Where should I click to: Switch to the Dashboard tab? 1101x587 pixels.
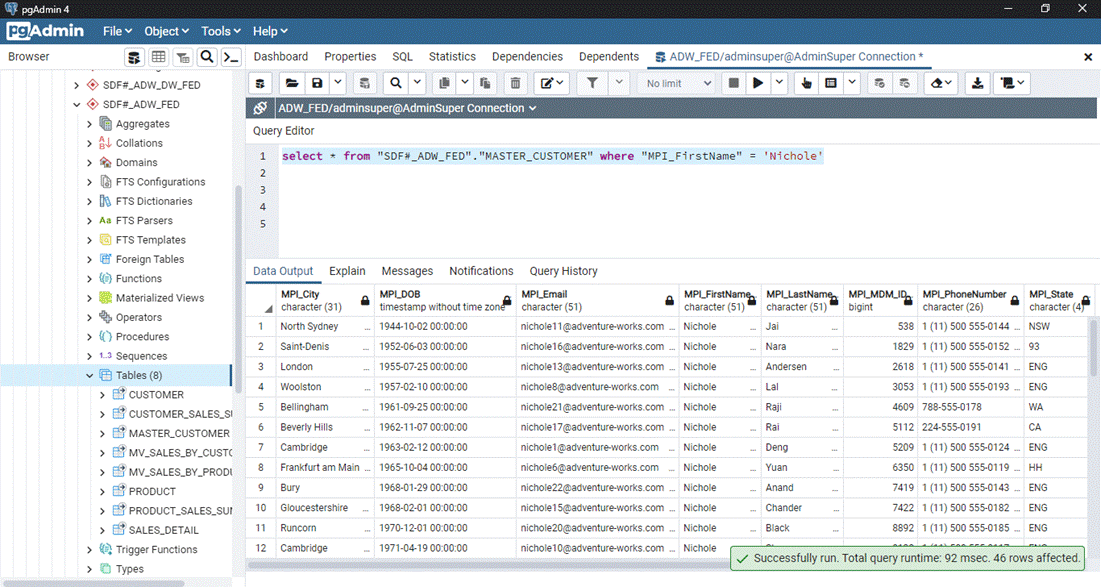point(281,57)
